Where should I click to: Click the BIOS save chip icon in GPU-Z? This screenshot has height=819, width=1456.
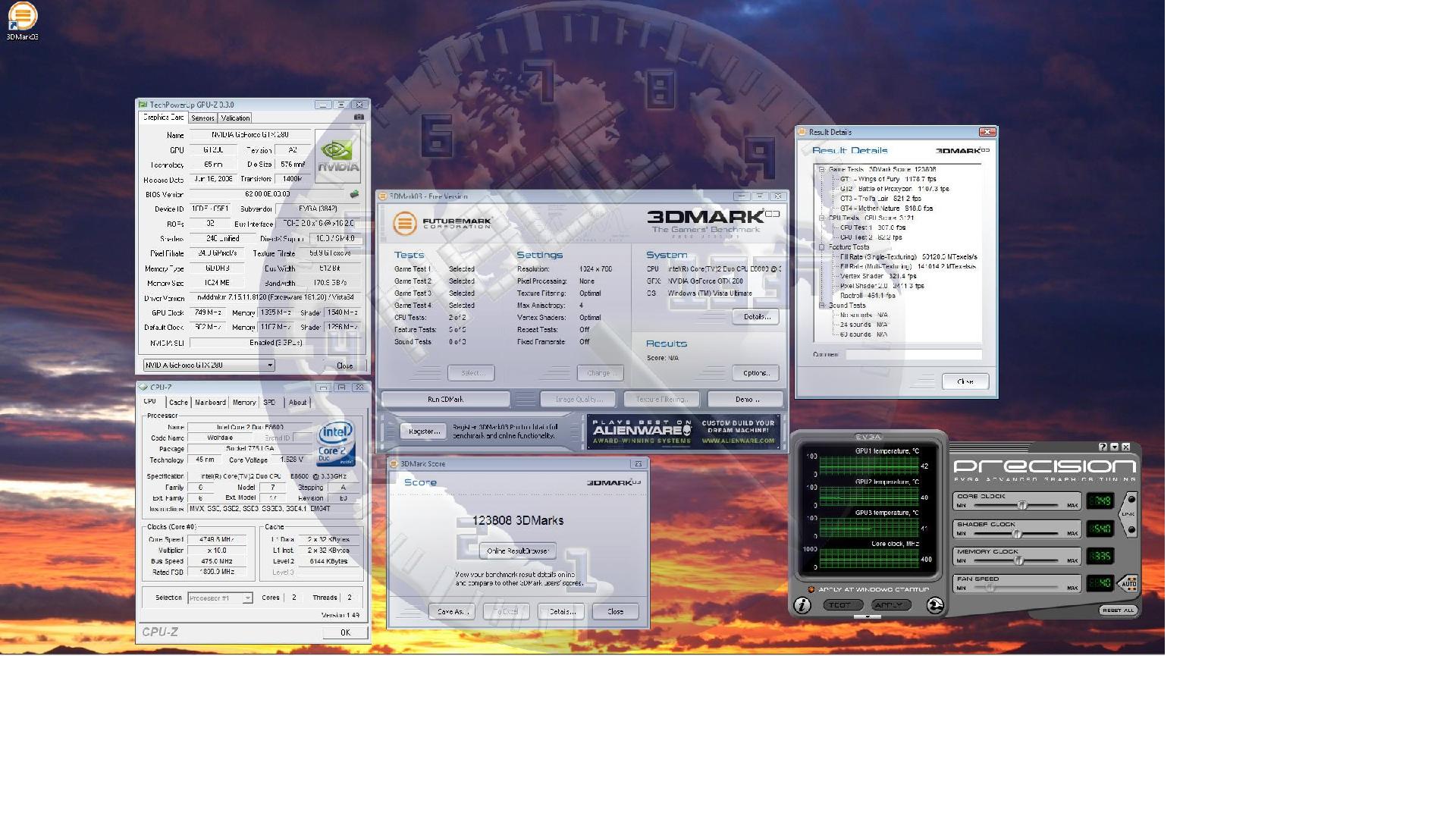[x=353, y=194]
